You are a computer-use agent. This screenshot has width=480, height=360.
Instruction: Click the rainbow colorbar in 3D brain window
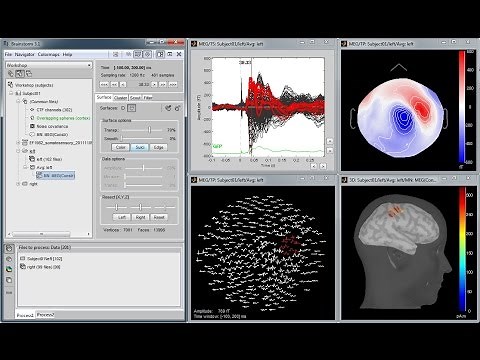click(462, 250)
